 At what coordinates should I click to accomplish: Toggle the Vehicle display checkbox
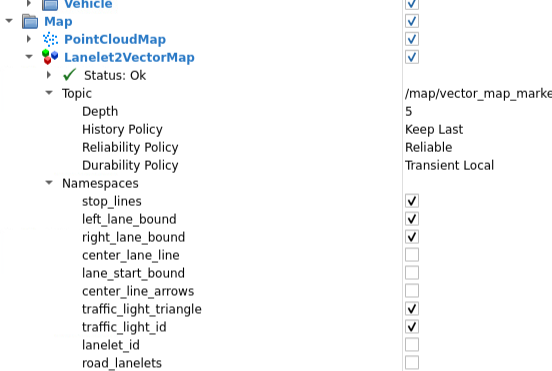(x=412, y=4)
